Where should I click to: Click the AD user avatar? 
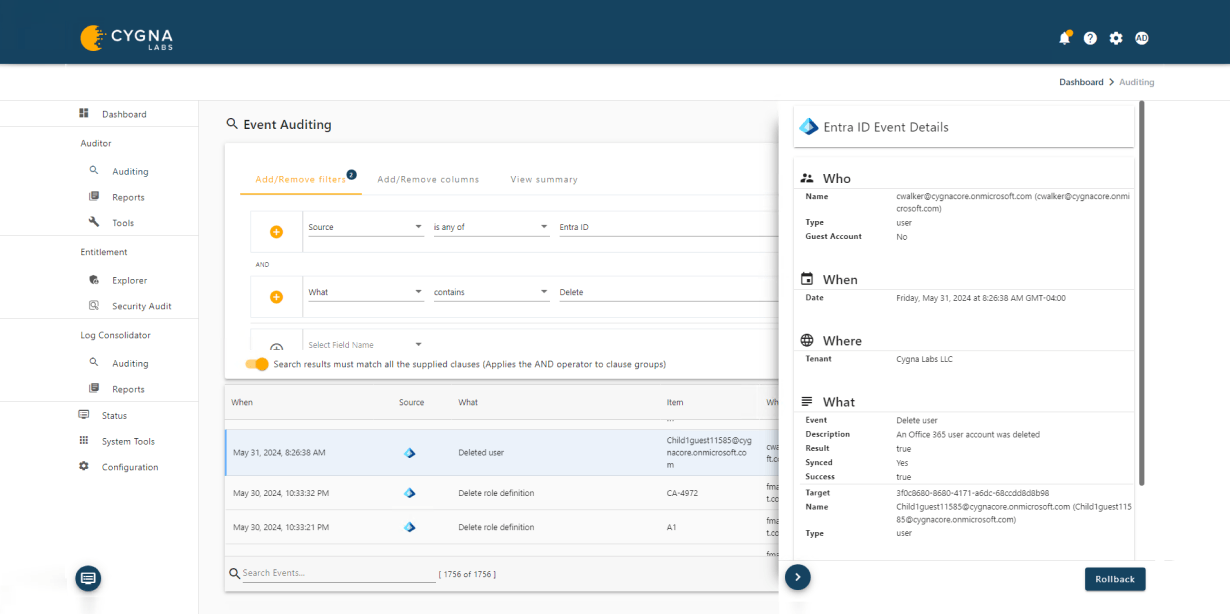[x=1141, y=37]
